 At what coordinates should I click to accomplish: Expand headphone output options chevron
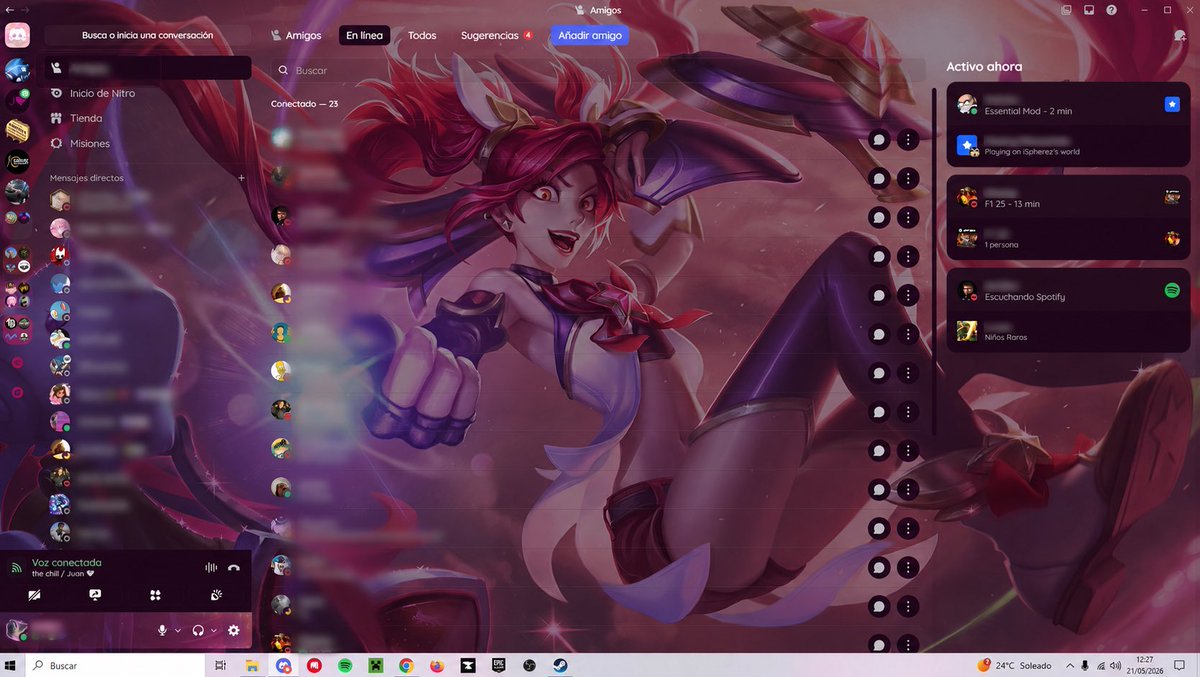214,631
